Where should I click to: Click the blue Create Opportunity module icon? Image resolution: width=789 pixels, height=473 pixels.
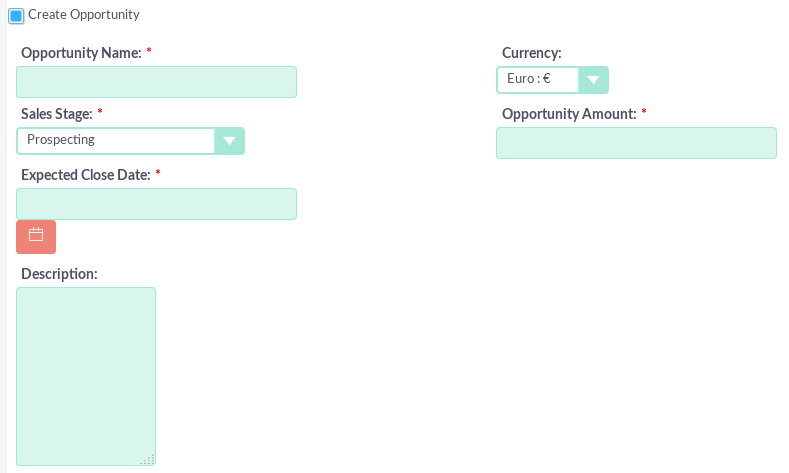point(16,16)
